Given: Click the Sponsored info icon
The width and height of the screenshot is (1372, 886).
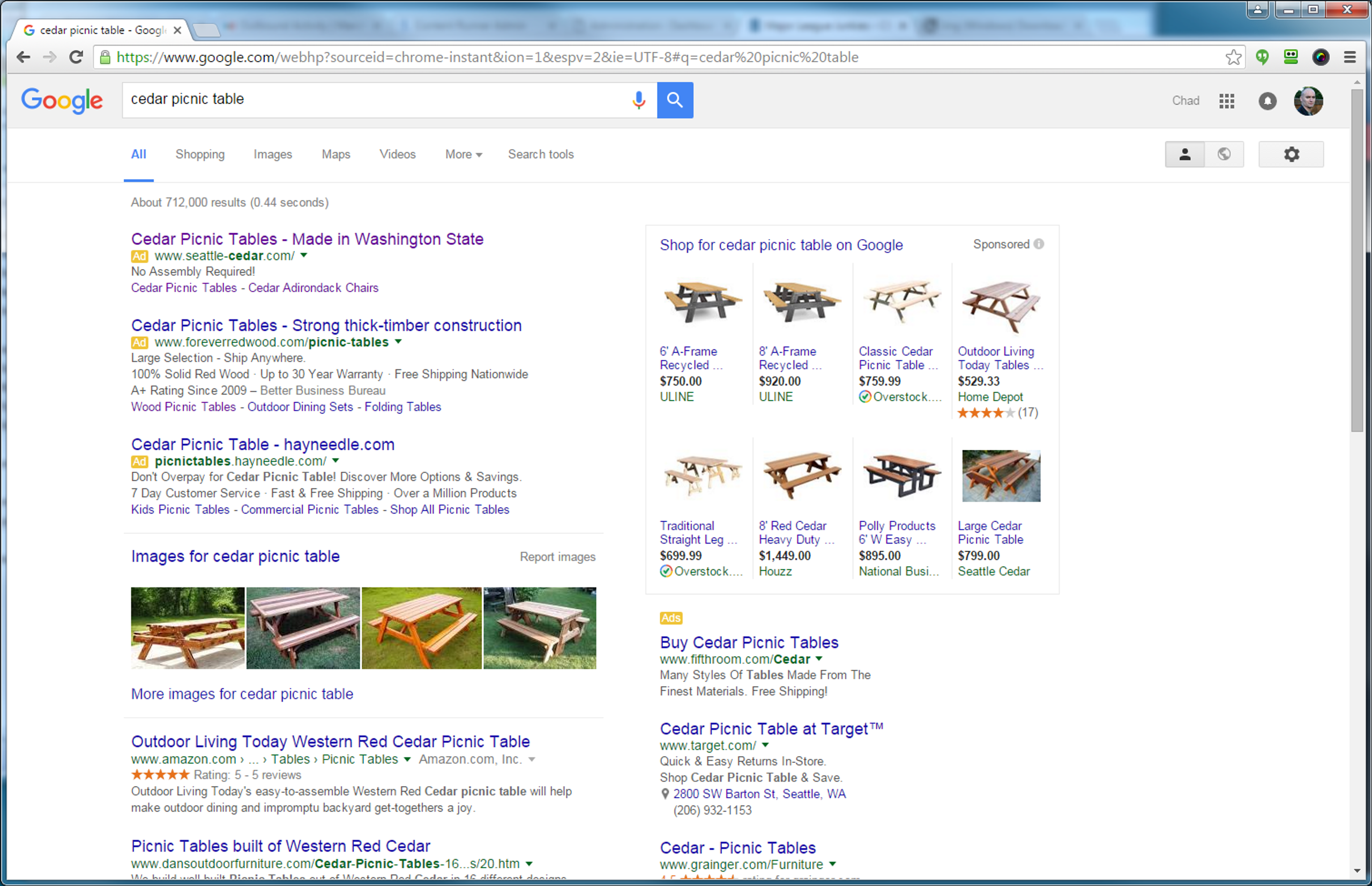Looking at the screenshot, I should pyautogui.click(x=1039, y=244).
